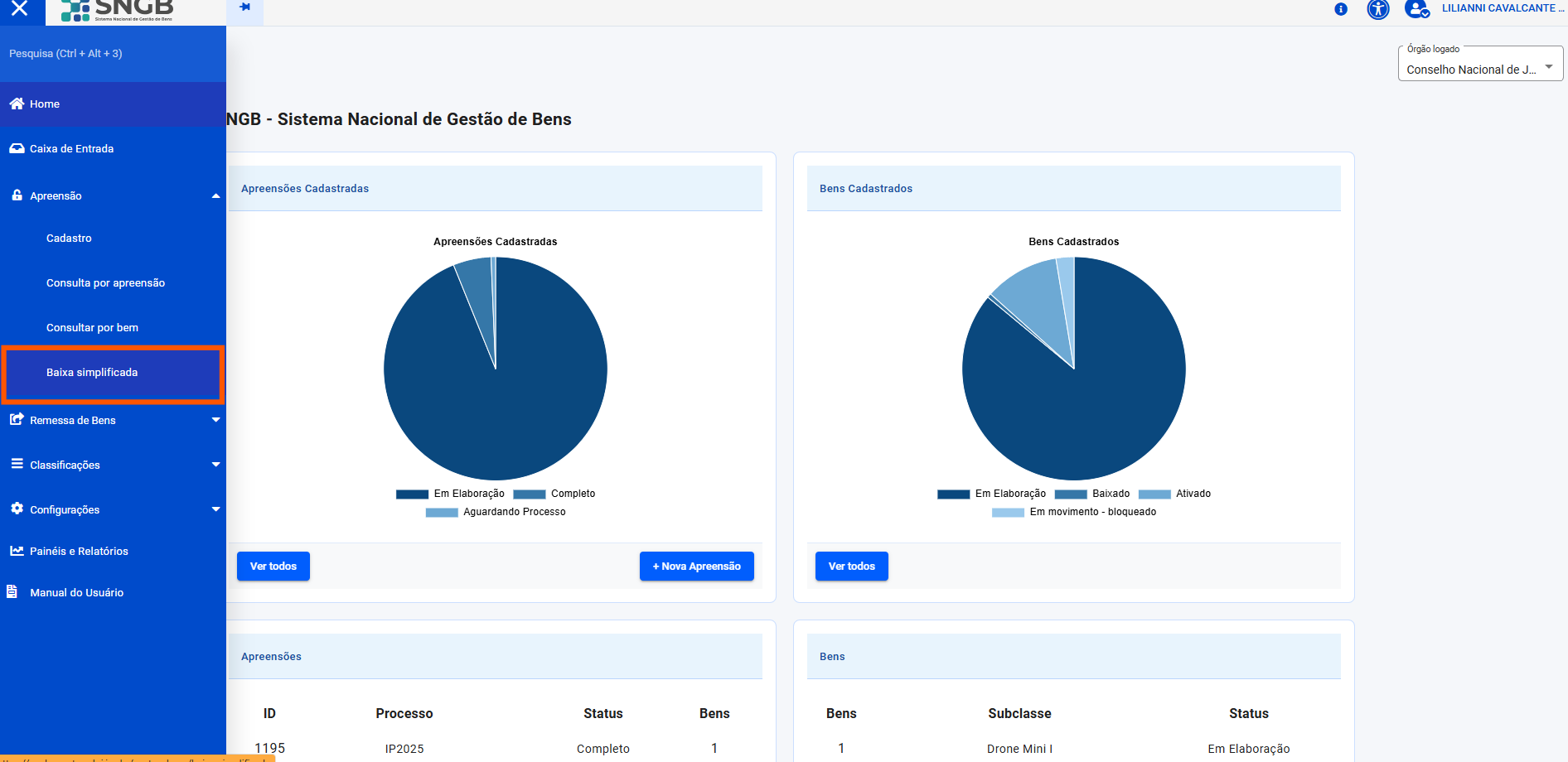Viewport: 1568px width, 762px height.
Task: Click the Caixa de Entrada inbox icon
Action: tap(17, 149)
